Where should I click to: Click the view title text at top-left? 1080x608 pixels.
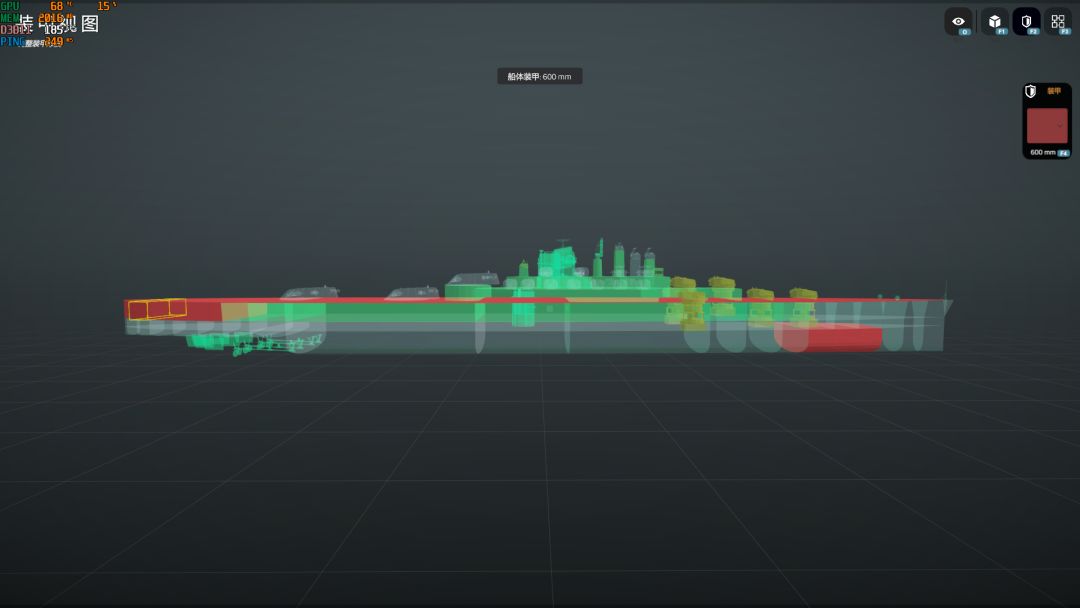59,24
